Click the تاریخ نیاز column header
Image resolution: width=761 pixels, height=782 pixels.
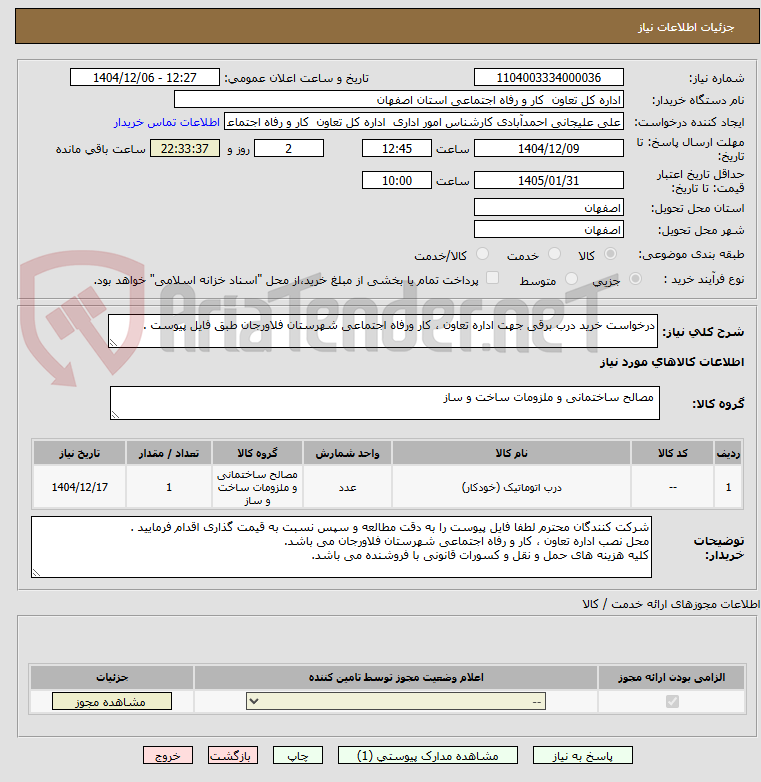80,453
